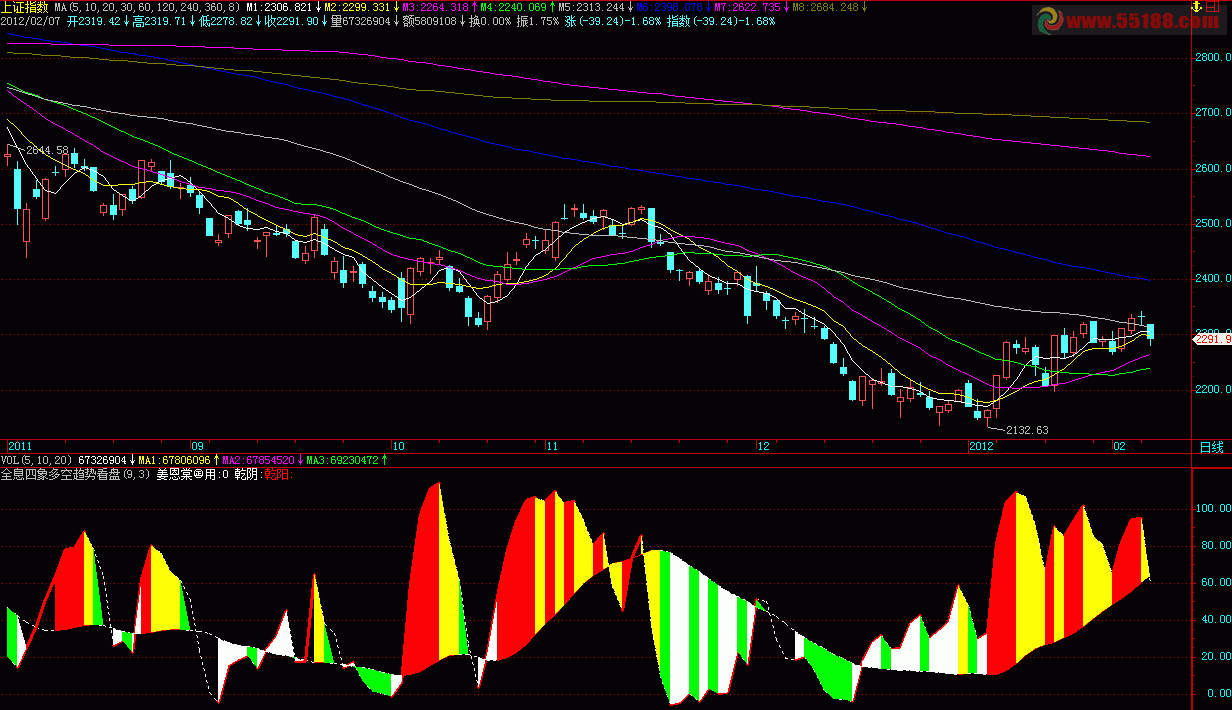The height and width of the screenshot is (710, 1232).
Task: Click the 2291.9 current price tag
Action: [x=1212, y=340]
